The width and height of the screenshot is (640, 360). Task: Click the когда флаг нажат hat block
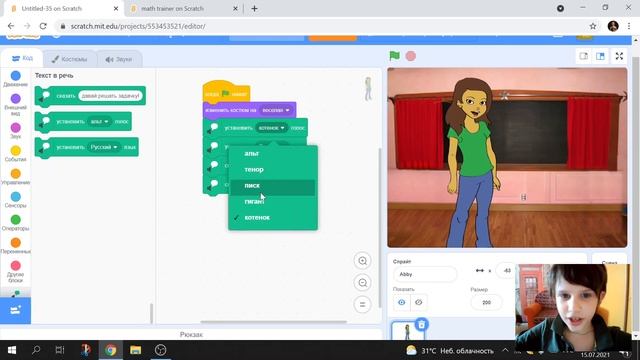coord(226,92)
